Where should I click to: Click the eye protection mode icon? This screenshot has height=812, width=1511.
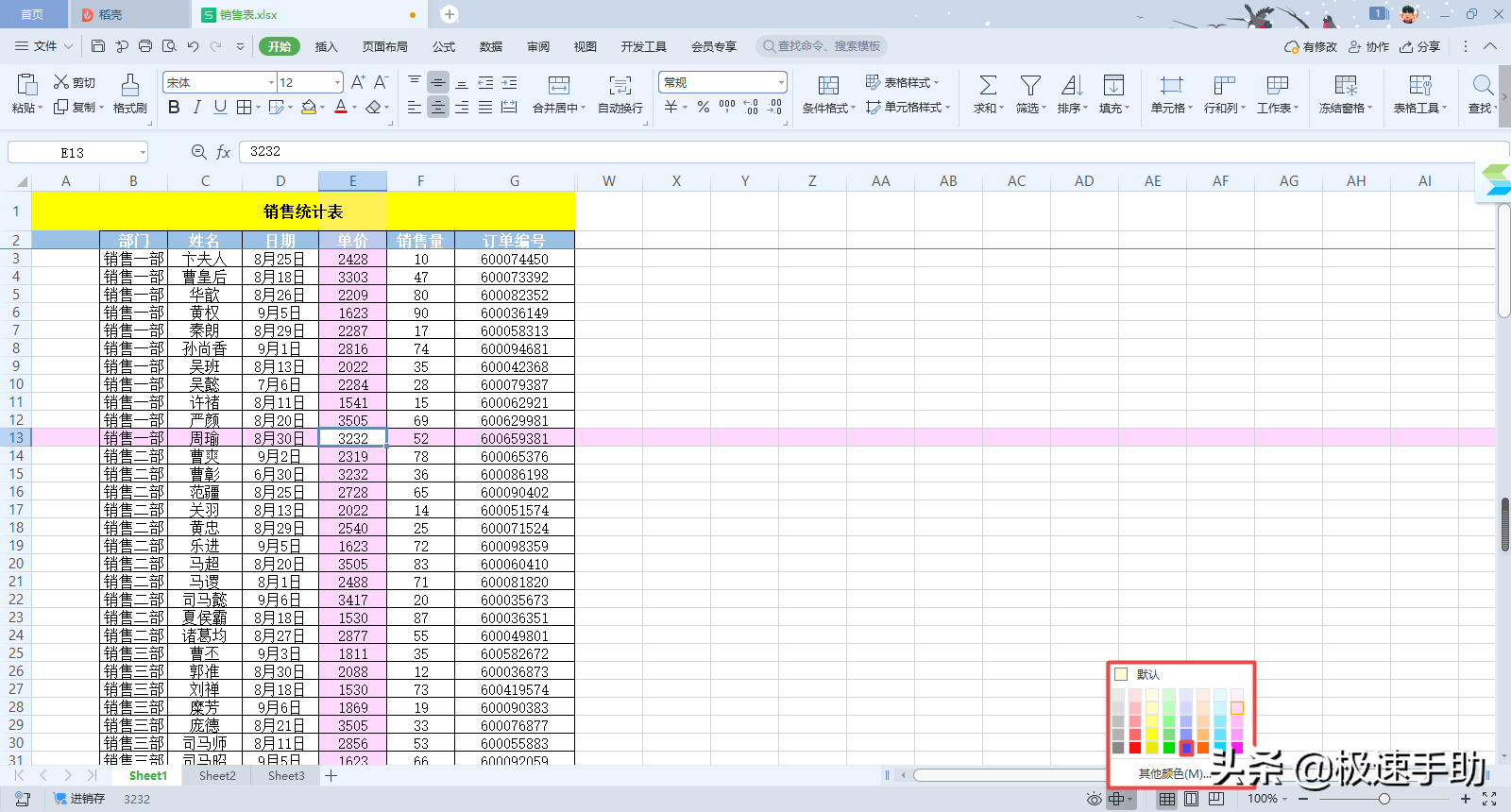[x=1094, y=799]
